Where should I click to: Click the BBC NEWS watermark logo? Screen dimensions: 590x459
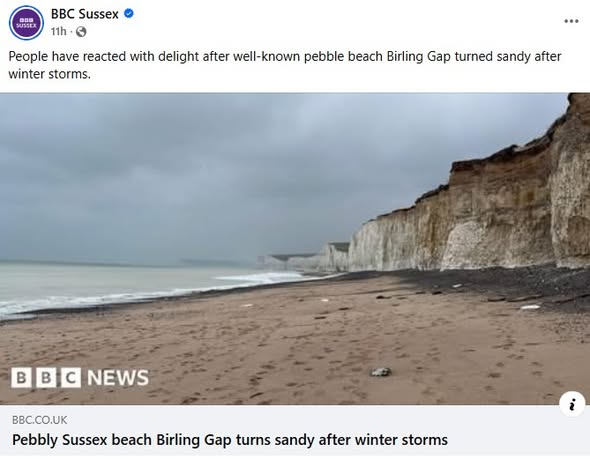pos(80,377)
